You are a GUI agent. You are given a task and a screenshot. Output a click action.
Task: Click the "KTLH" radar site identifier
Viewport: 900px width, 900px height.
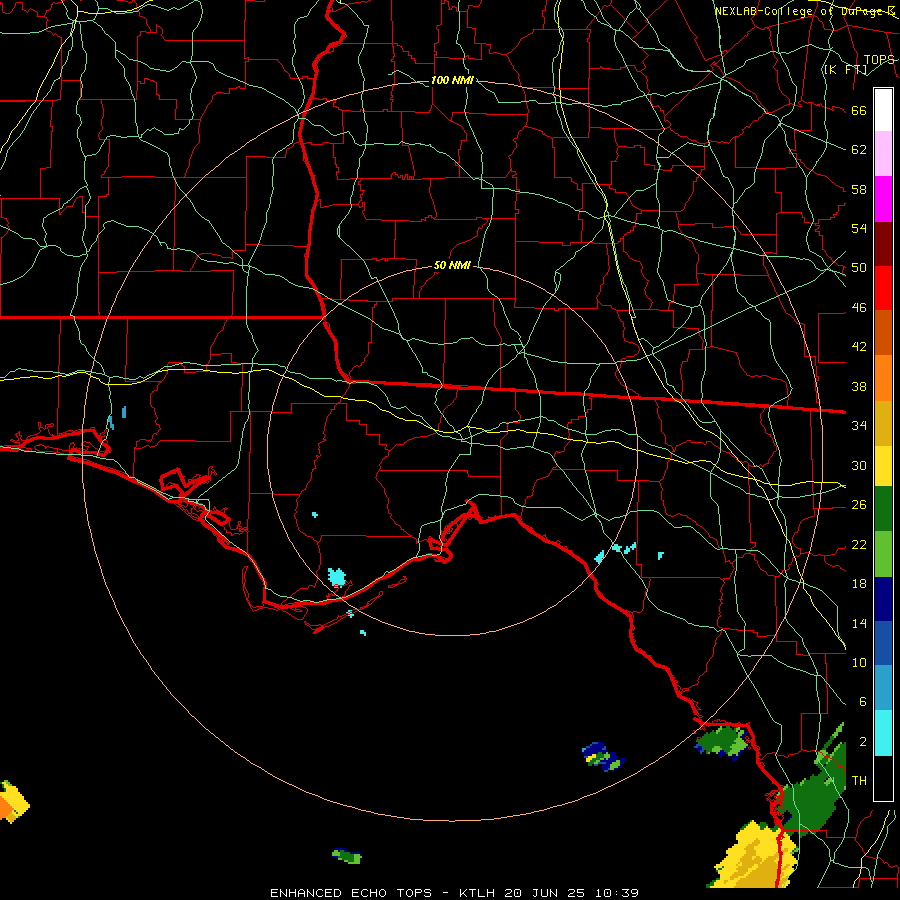pyautogui.click(x=478, y=893)
